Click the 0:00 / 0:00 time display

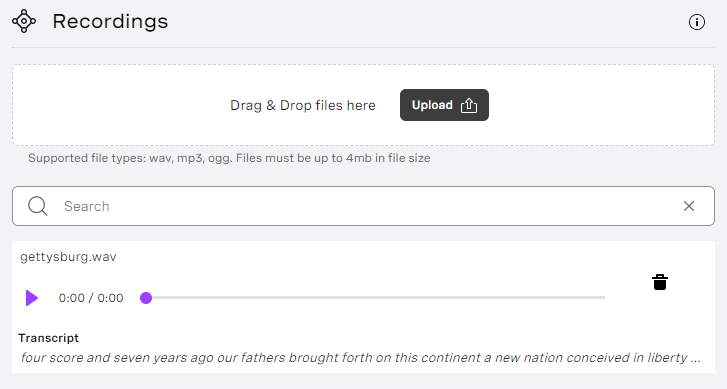[91, 298]
